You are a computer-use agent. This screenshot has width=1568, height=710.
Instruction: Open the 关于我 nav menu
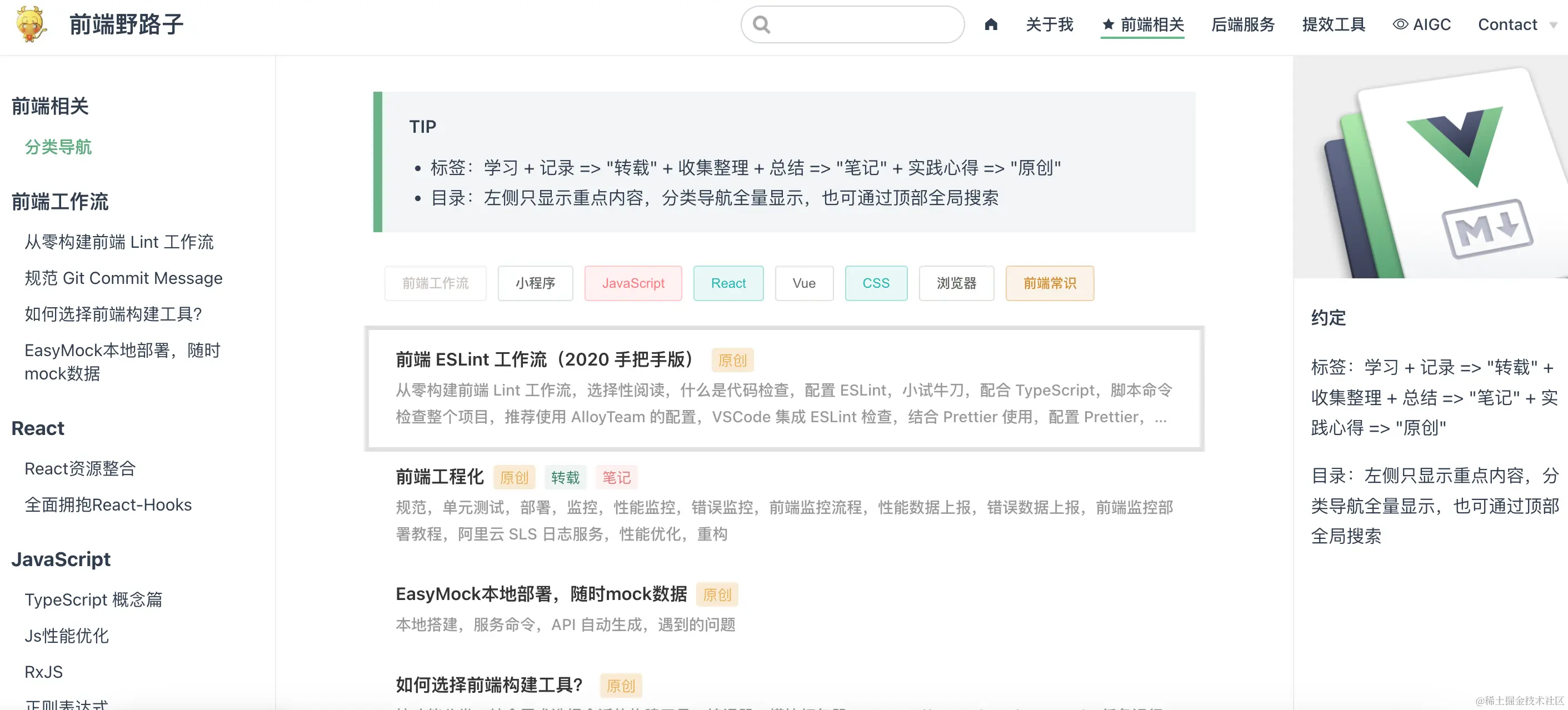[x=1050, y=24]
